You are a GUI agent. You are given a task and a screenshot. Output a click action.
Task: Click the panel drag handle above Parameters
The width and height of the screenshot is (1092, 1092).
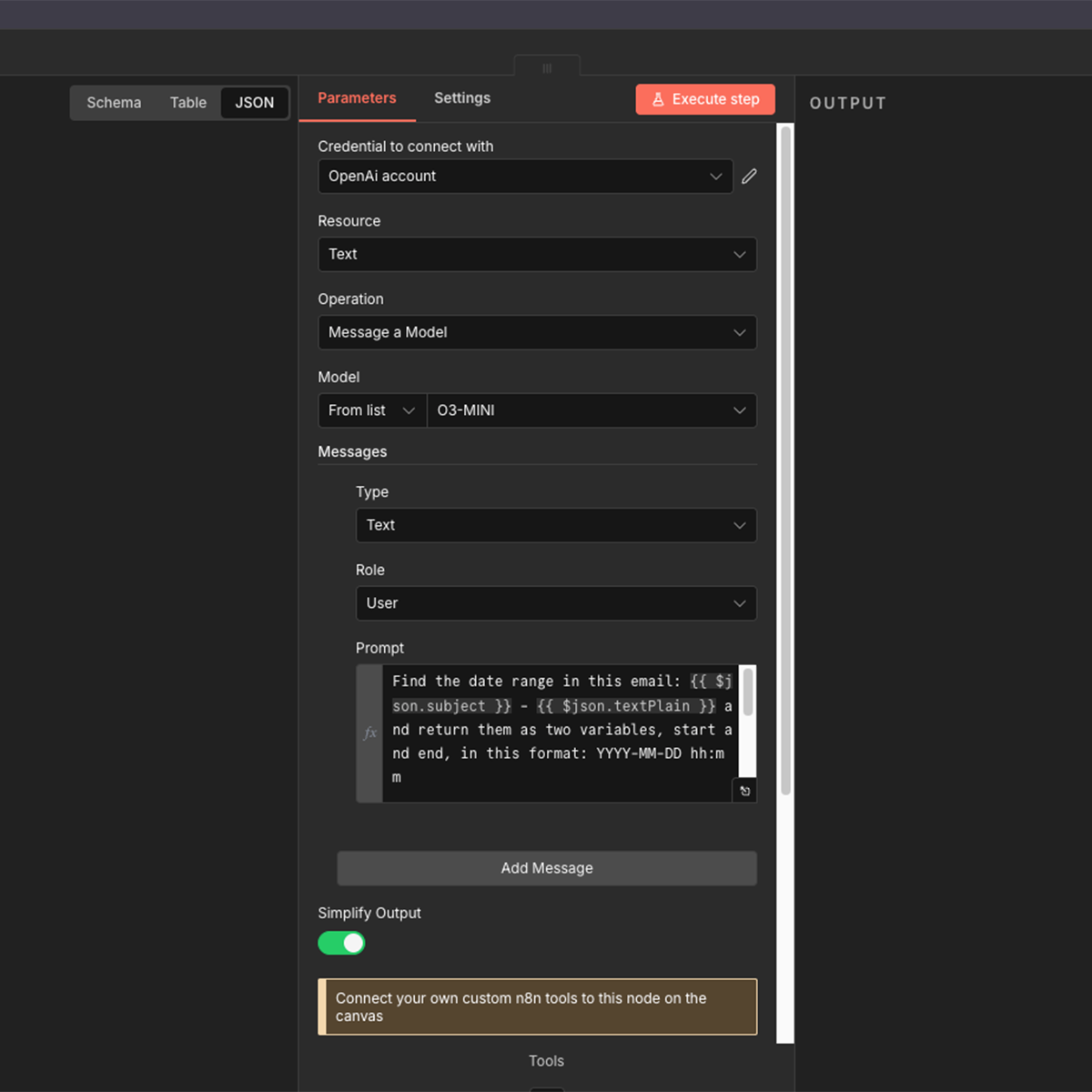(x=547, y=66)
